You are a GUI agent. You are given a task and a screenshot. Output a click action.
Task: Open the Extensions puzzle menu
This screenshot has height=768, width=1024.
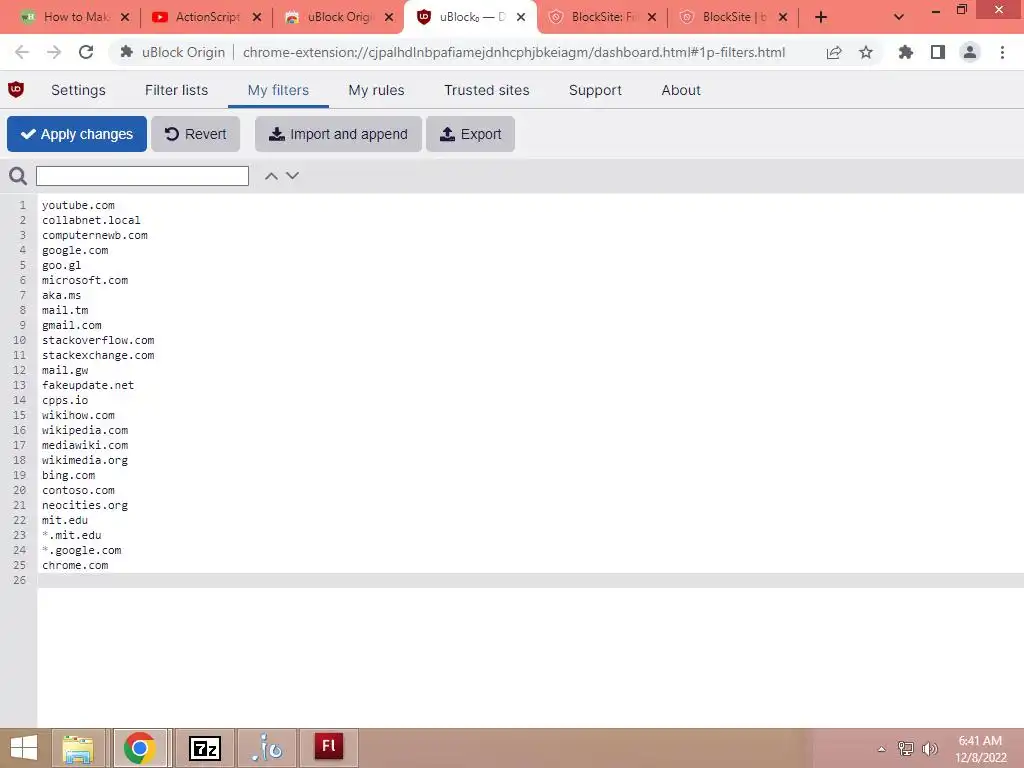click(x=906, y=52)
